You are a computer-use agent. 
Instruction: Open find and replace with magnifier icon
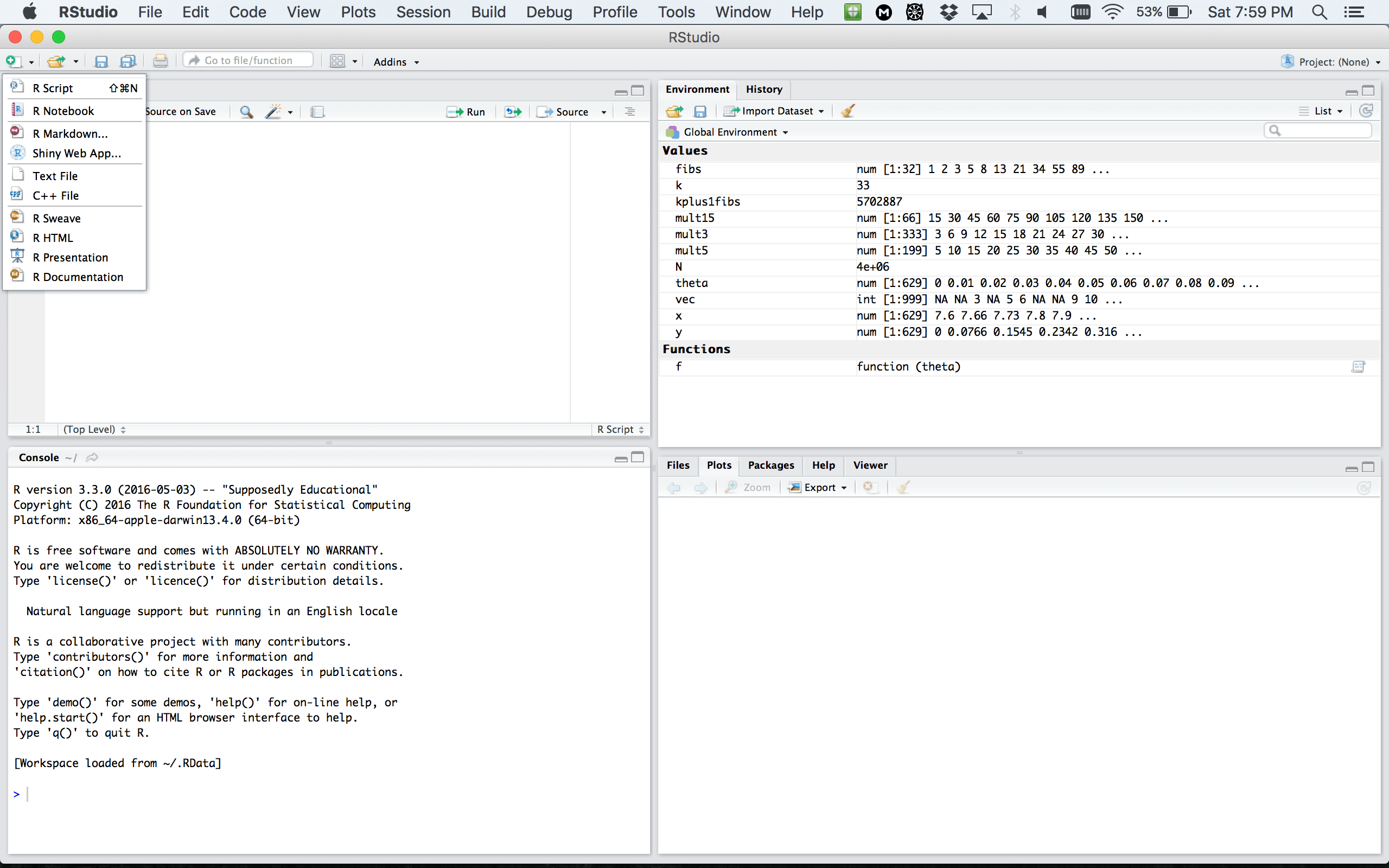(x=246, y=111)
